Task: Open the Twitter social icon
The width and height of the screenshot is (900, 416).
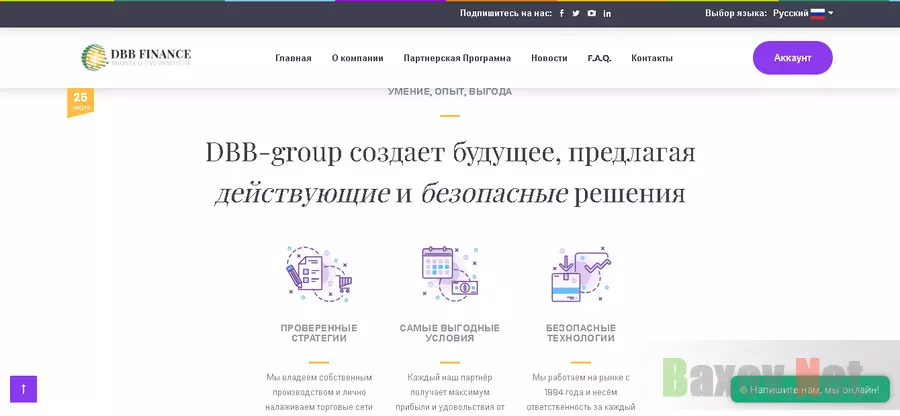Action: pos(576,13)
